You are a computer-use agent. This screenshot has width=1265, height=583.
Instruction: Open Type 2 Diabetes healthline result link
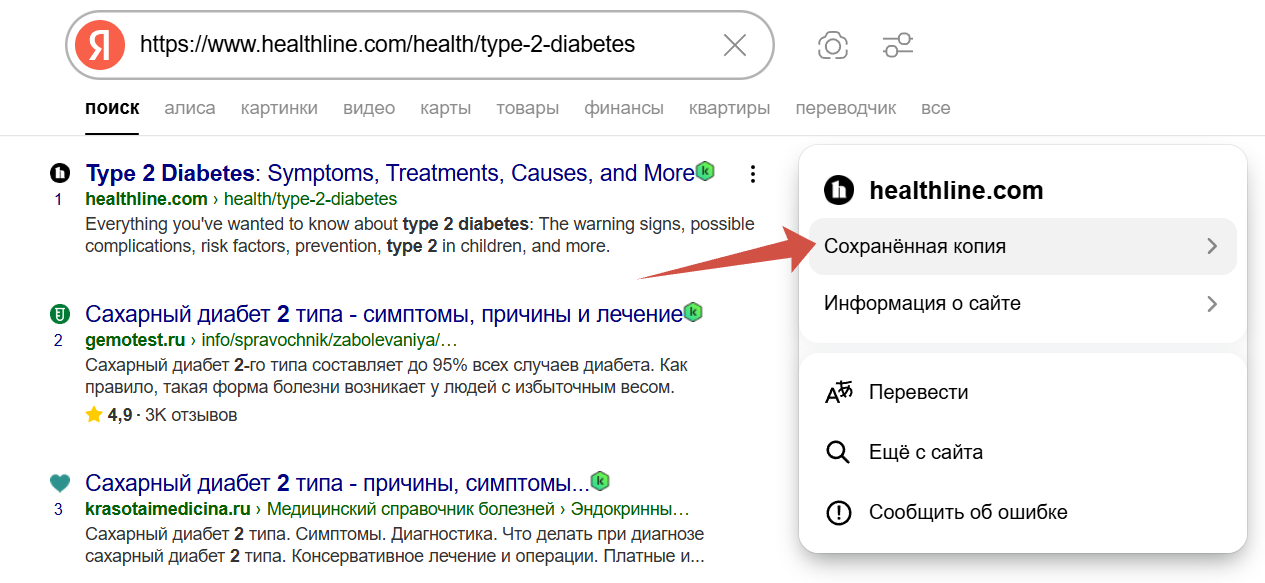point(390,174)
